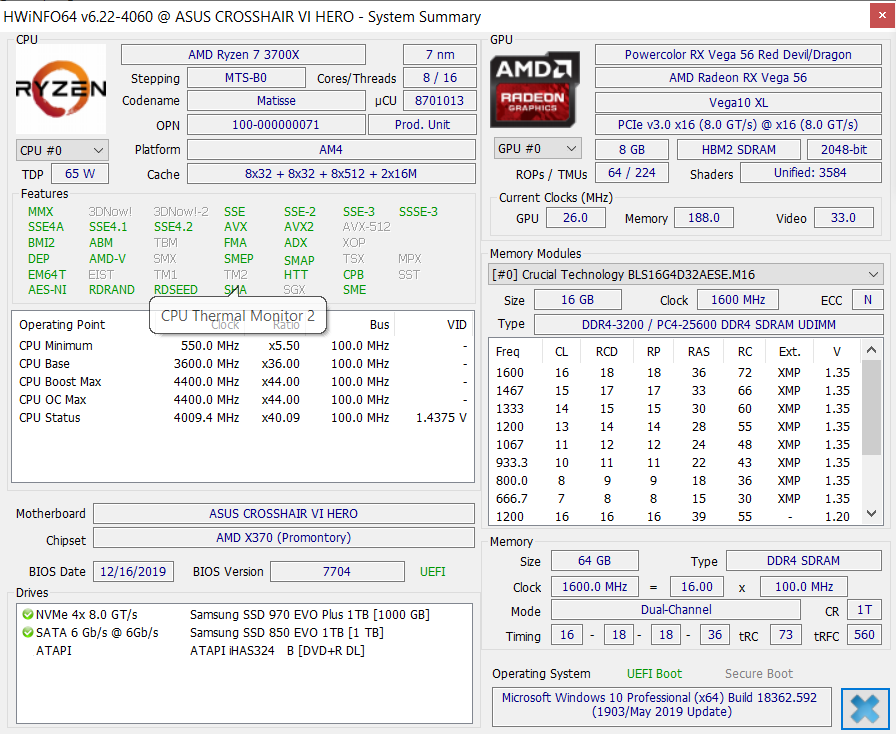Click the BIOS version 7704 field
This screenshot has height=734, width=896.
pos(337,572)
